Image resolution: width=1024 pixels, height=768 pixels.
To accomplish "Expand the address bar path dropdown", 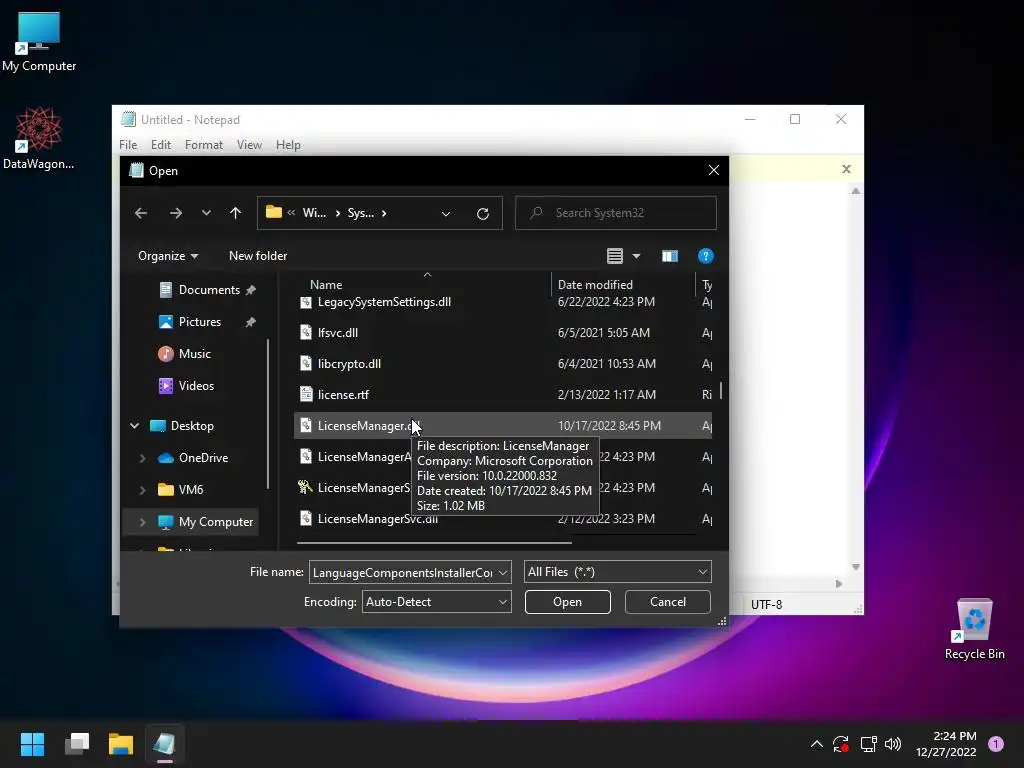I will click(445, 214).
